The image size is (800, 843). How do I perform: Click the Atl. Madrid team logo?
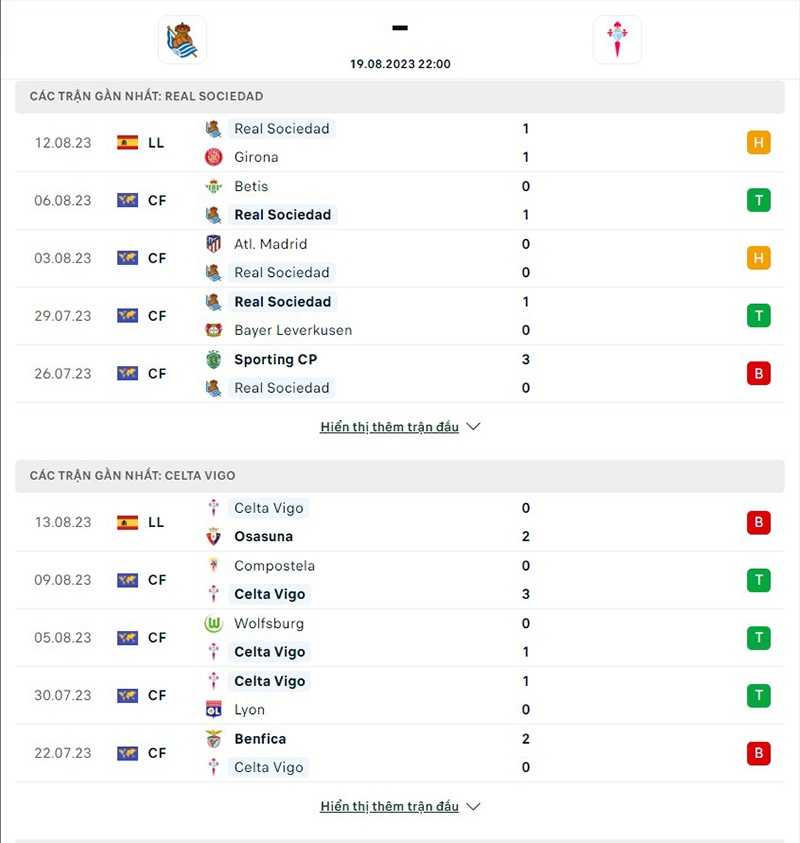tap(213, 244)
